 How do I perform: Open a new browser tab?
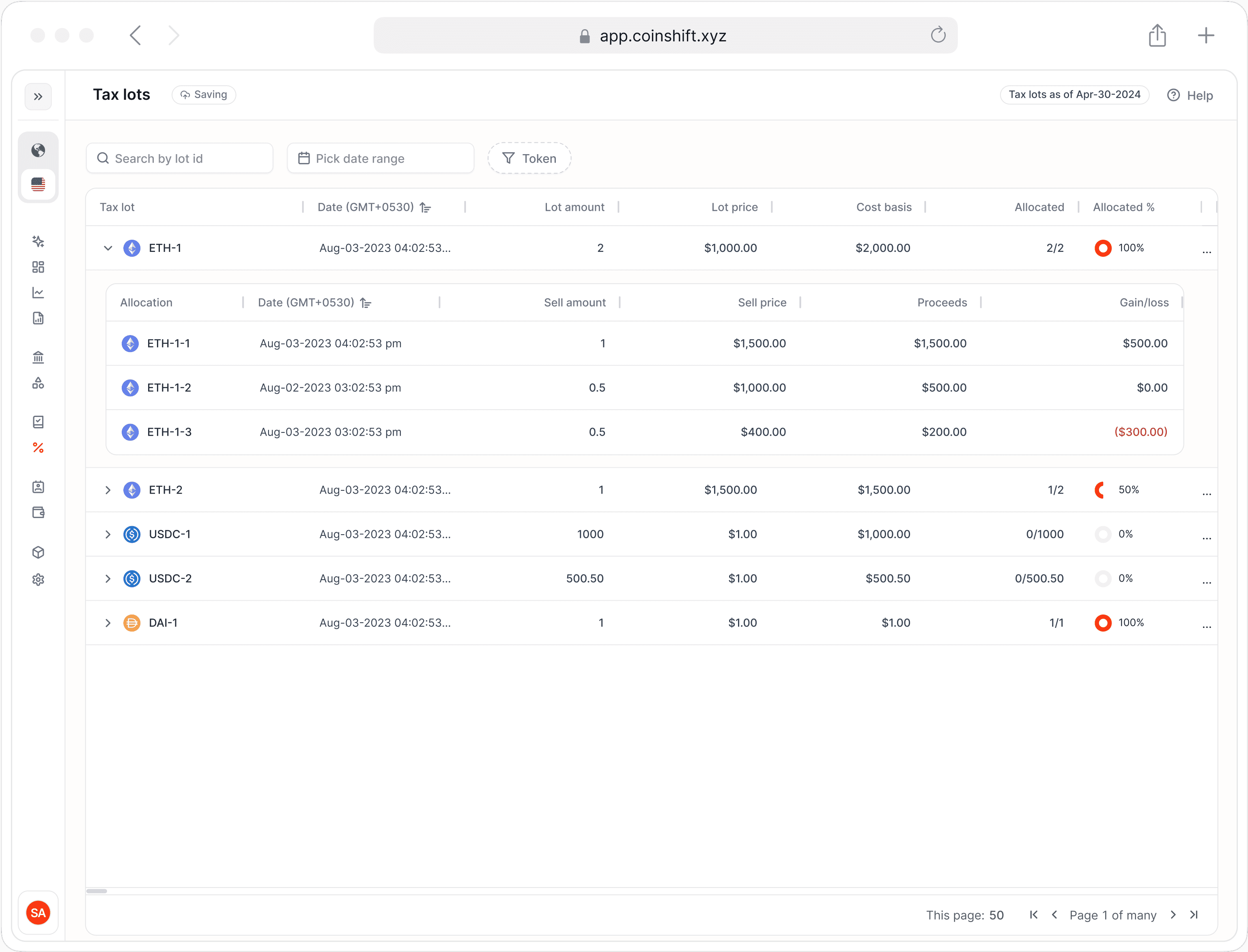tap(1206, 35)
